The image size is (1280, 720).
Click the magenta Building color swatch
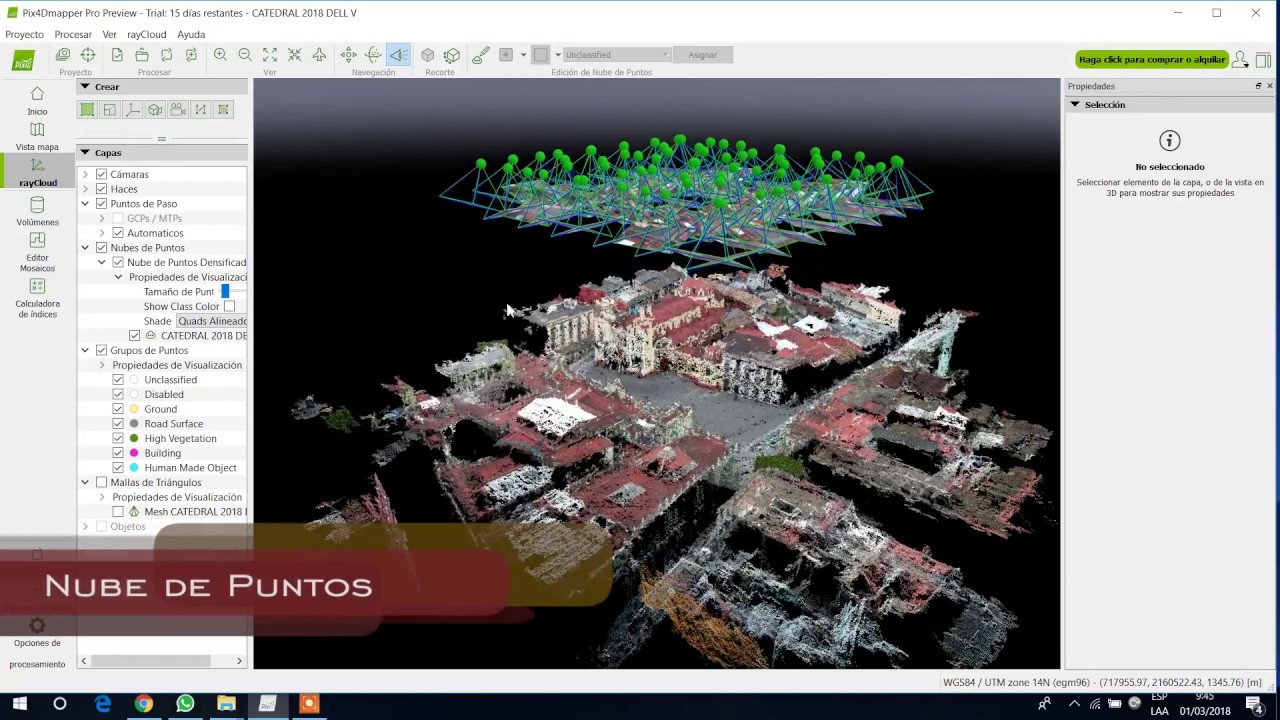click(134, 453)
